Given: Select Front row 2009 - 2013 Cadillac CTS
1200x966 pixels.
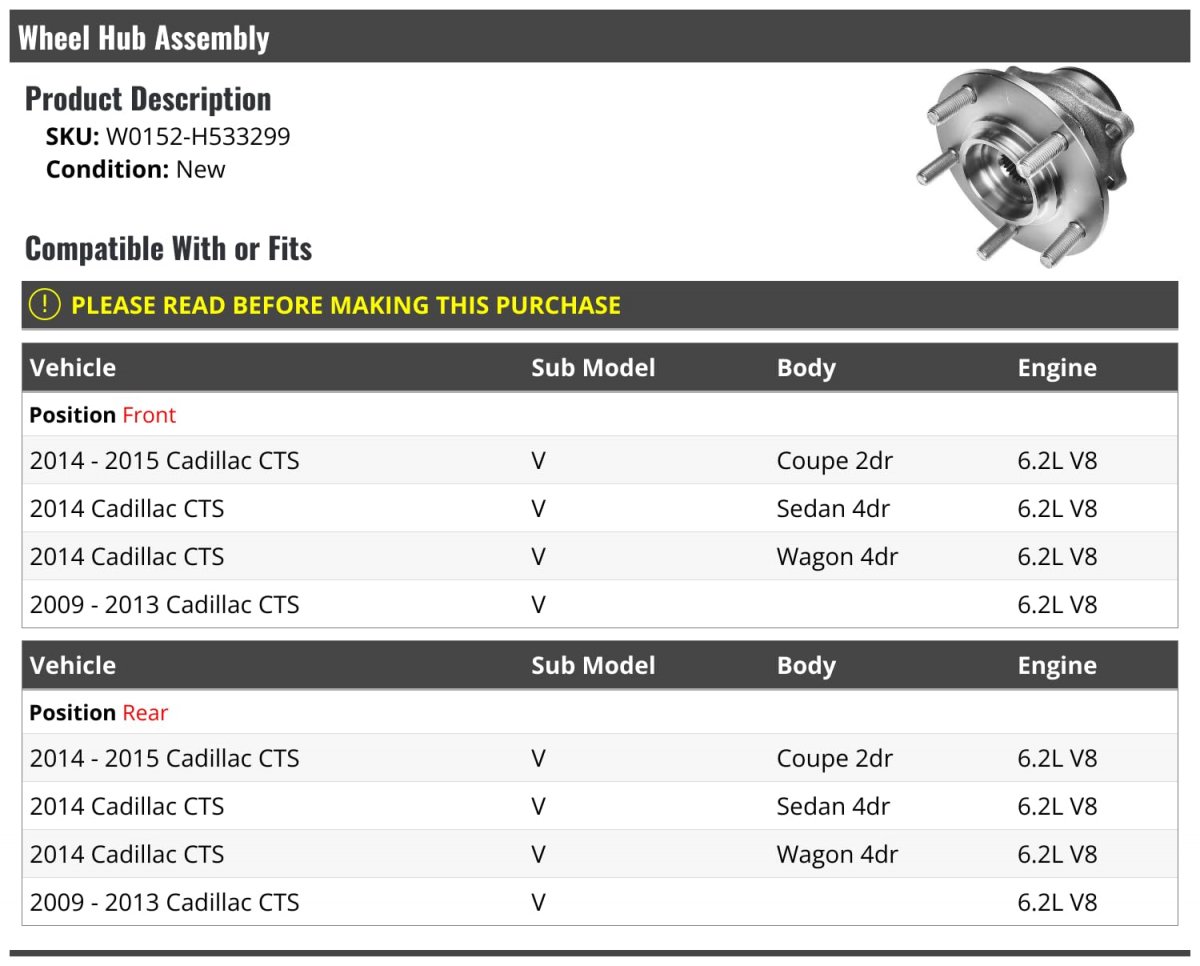Looking at the screenshot, I should click(x=600, y=605).
